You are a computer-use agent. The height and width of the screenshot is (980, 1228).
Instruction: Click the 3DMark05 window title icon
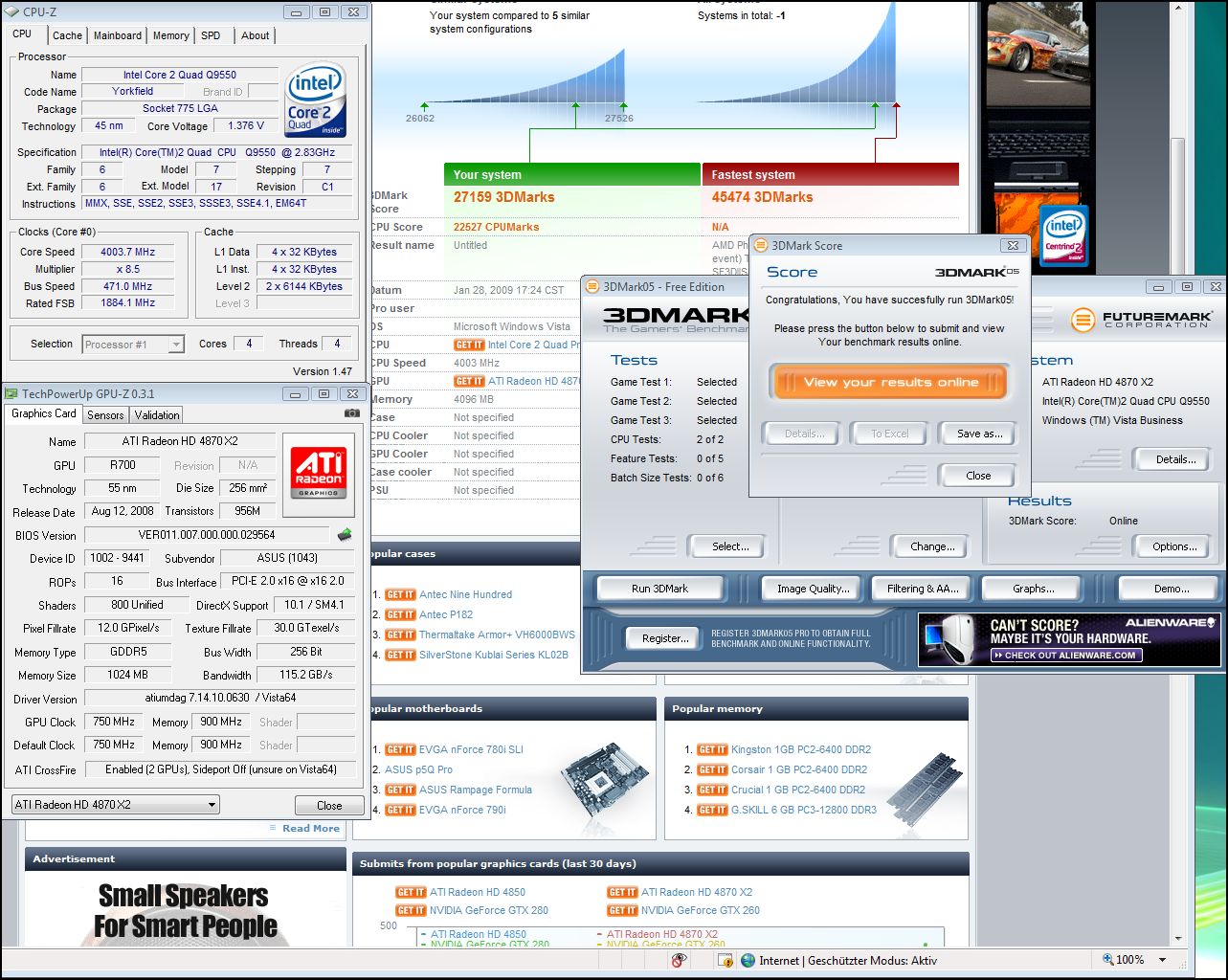point(592,287)
